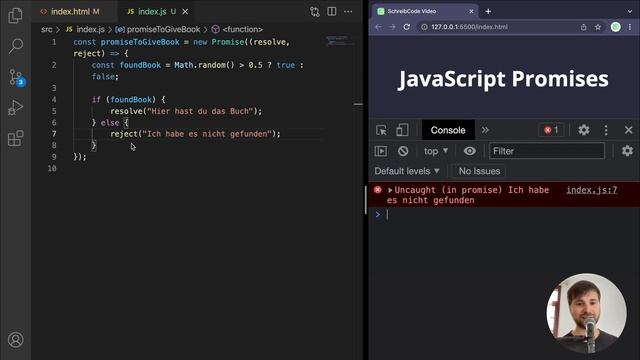Open Source Control view with badge
Image resolution: width=640 pixels, height=360 pixels.
point(16,77)
